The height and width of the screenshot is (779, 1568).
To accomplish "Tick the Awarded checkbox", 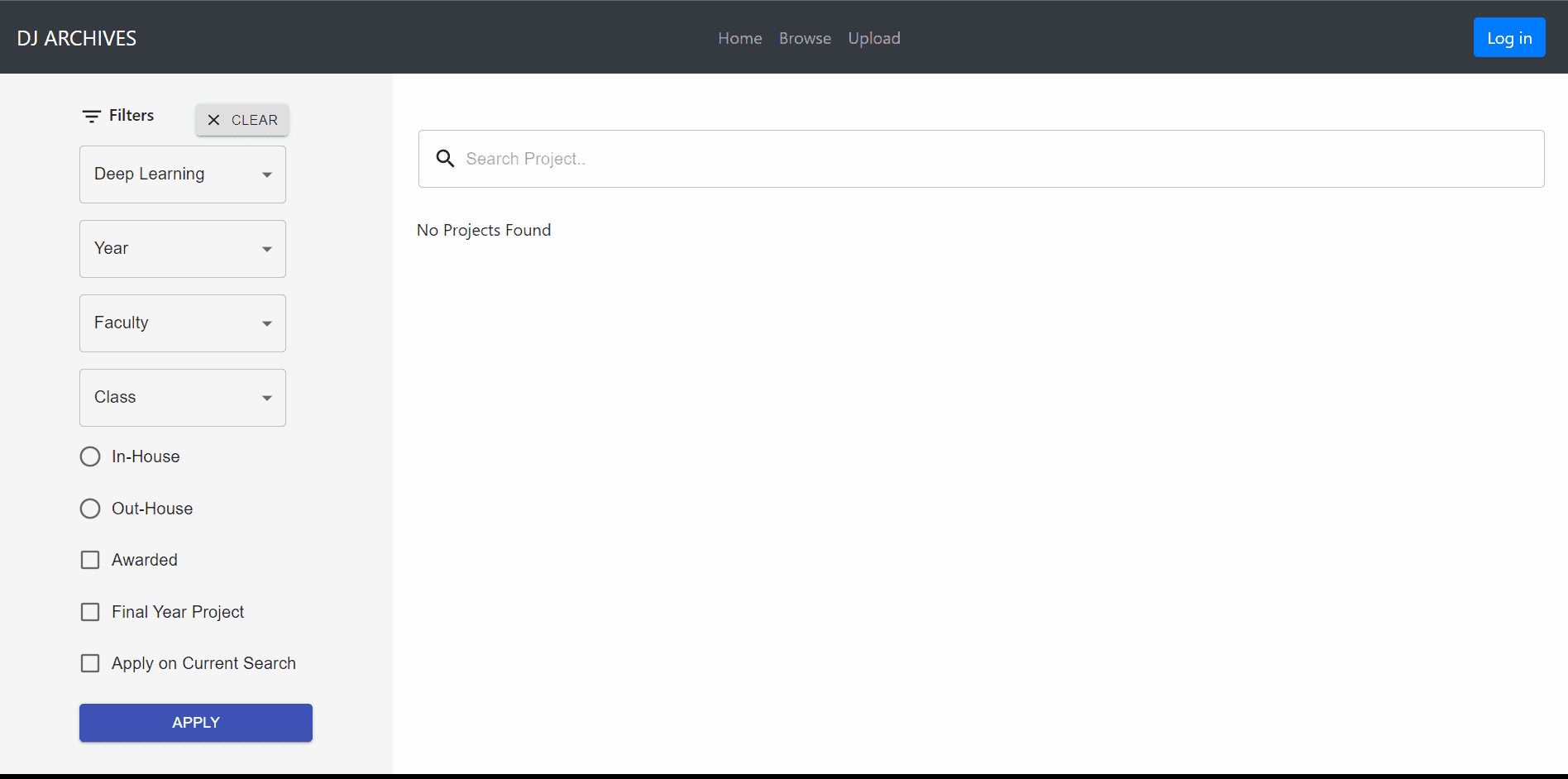I will pos(90,560).
